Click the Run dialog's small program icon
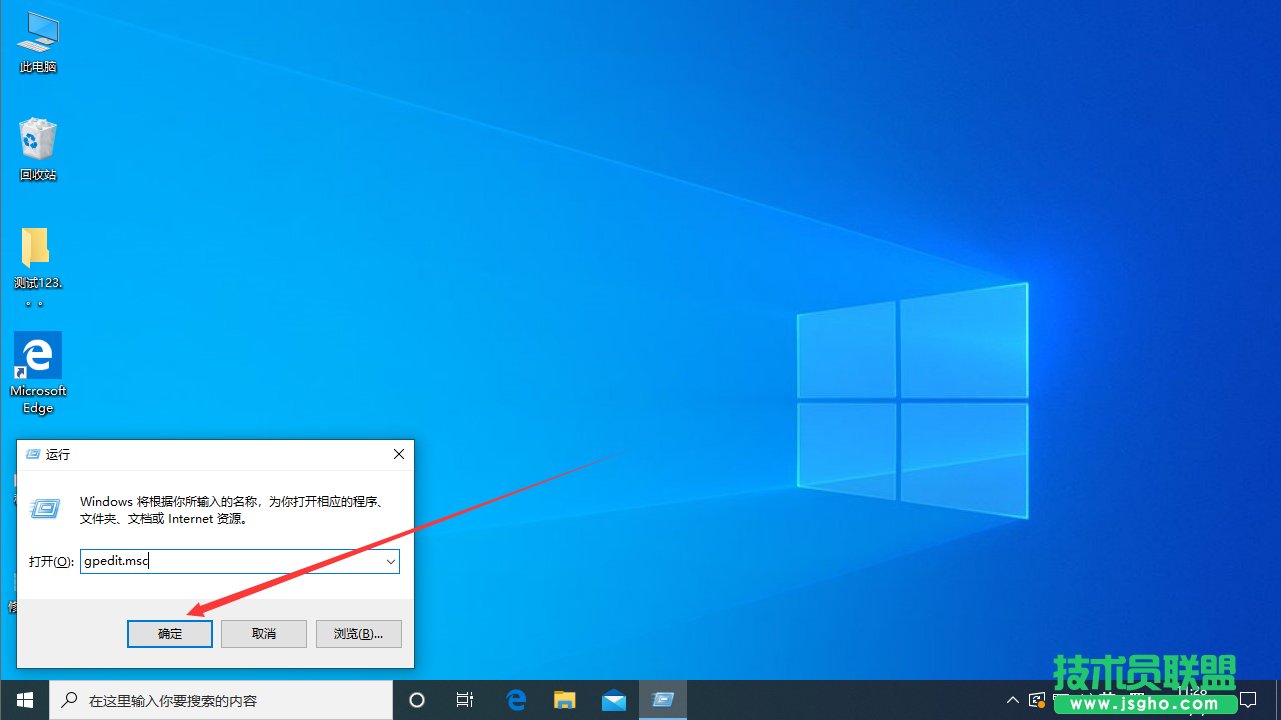This screenshot has width=1281, height=720. [45, 508]
